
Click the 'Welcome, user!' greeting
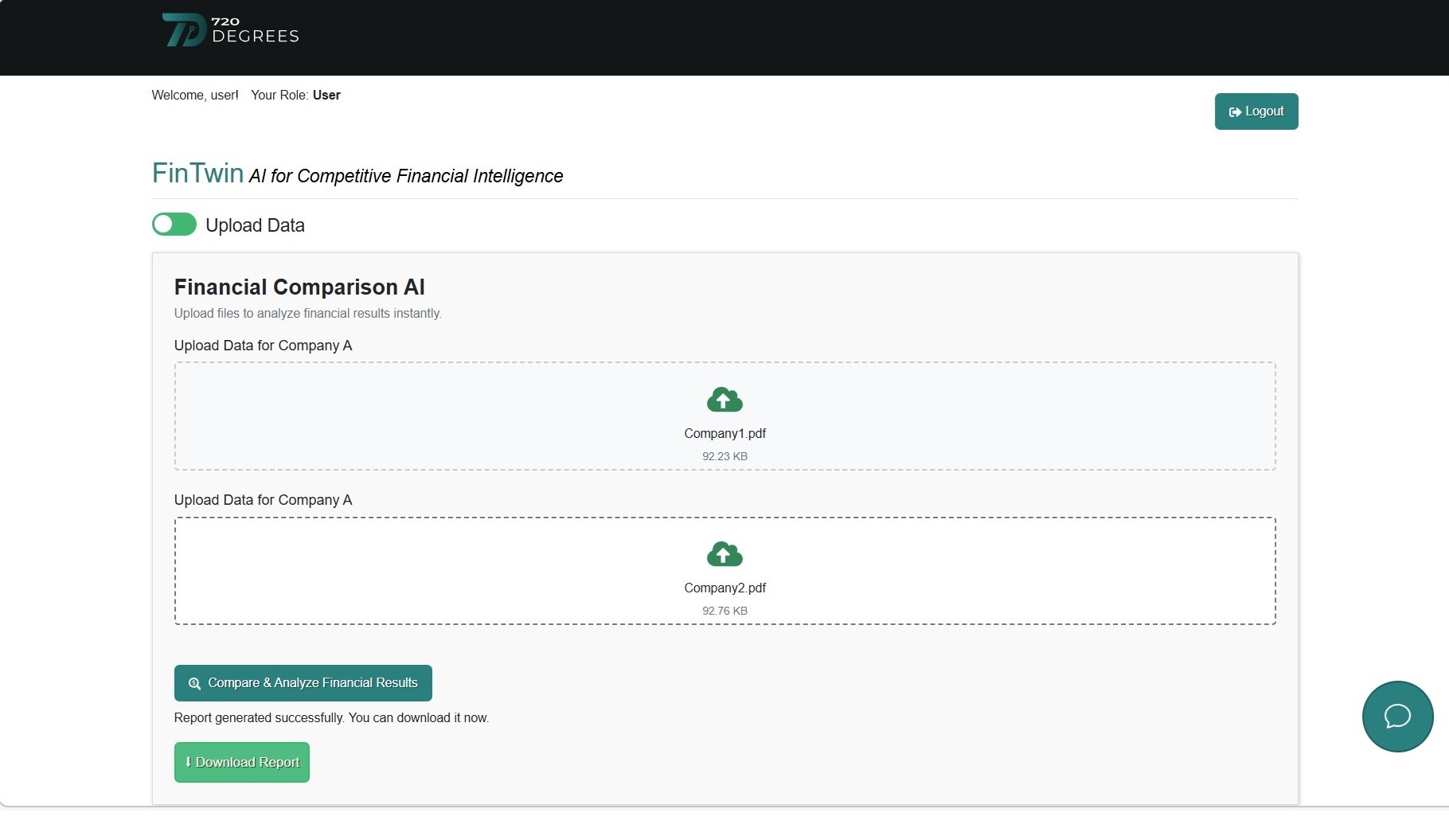coord(195,95)
